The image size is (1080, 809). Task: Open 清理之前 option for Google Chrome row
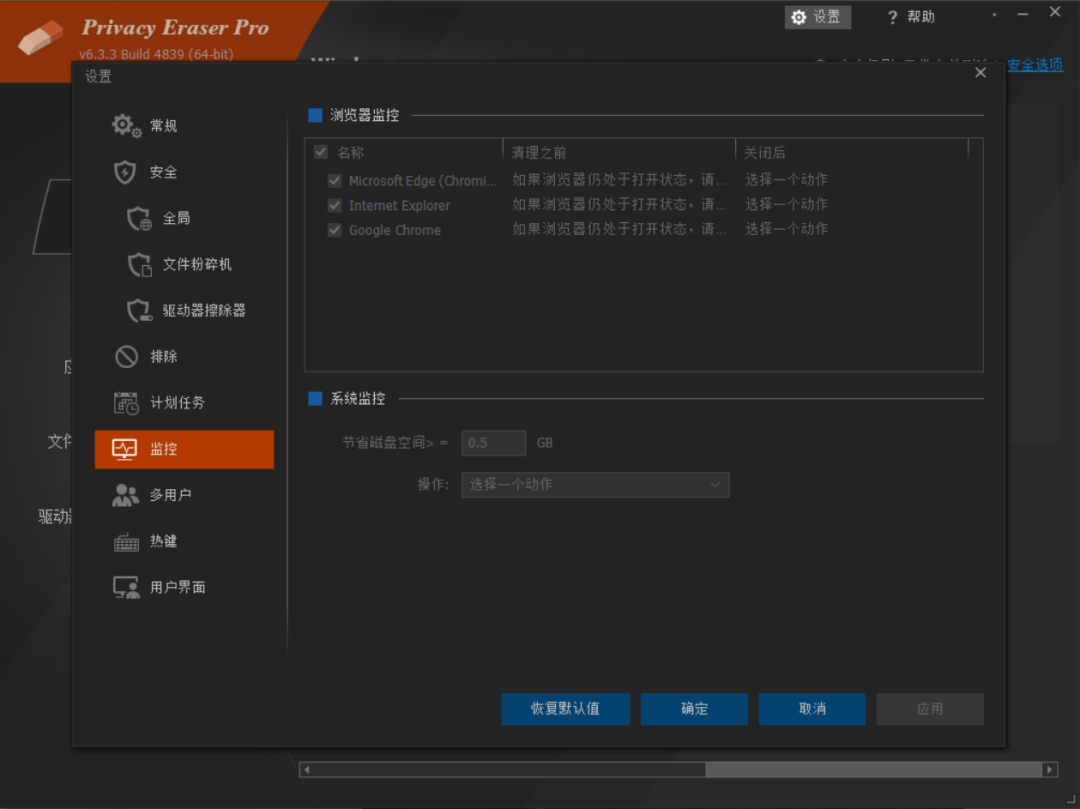click(619, 229)
